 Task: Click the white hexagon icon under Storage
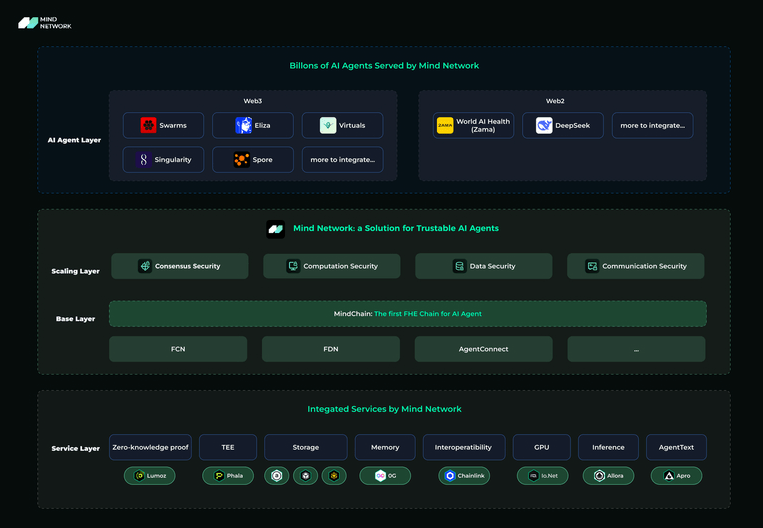(276, 476)
